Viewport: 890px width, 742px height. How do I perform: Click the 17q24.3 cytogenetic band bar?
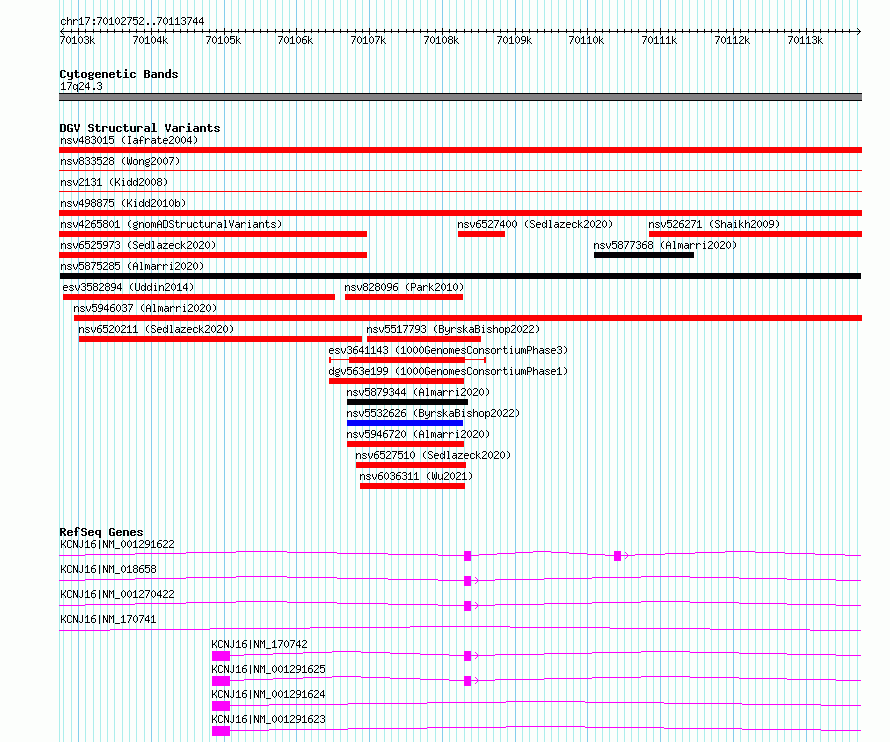[460, 97]
